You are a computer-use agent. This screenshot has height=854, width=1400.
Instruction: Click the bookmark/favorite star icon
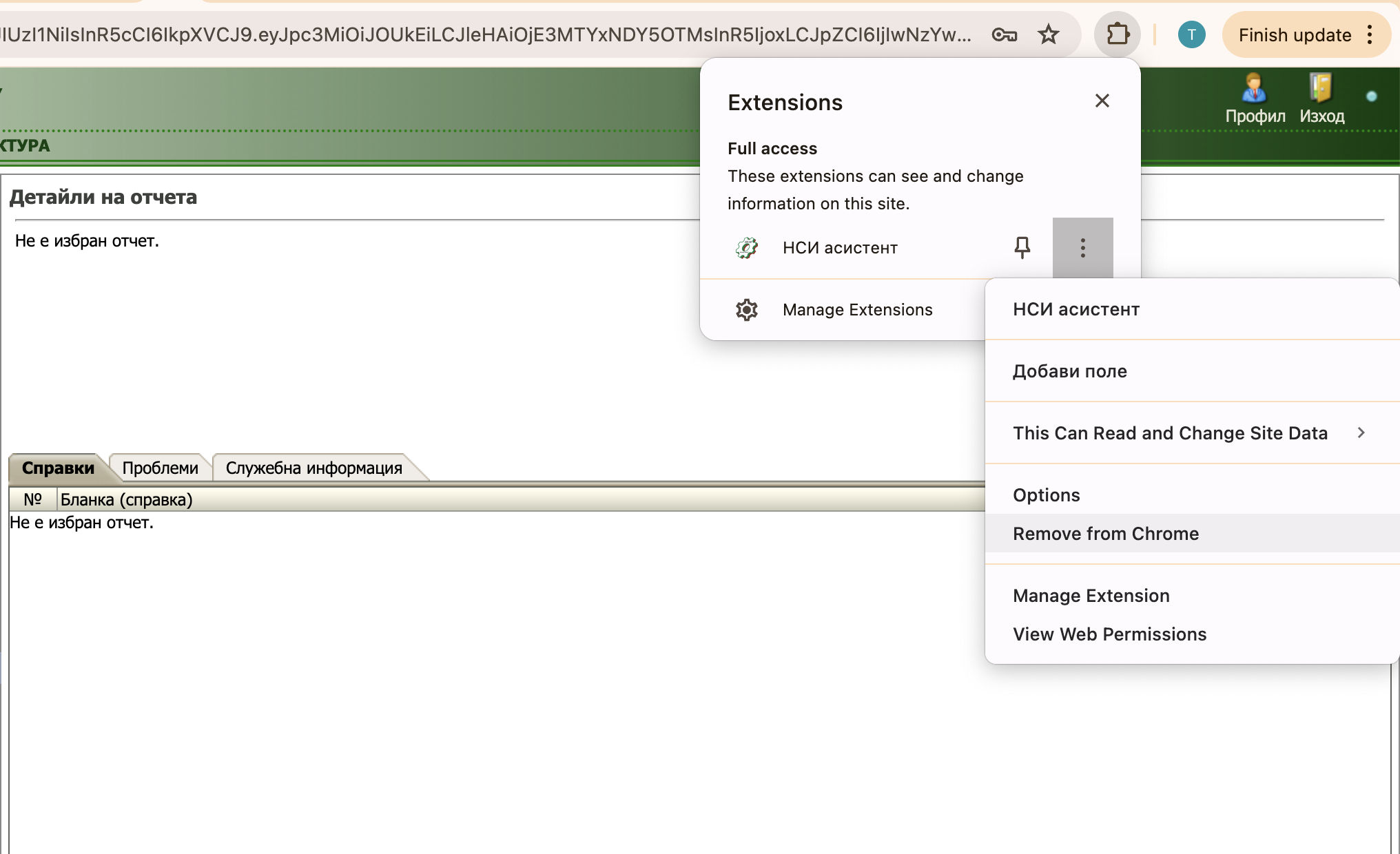(1049, 35)
